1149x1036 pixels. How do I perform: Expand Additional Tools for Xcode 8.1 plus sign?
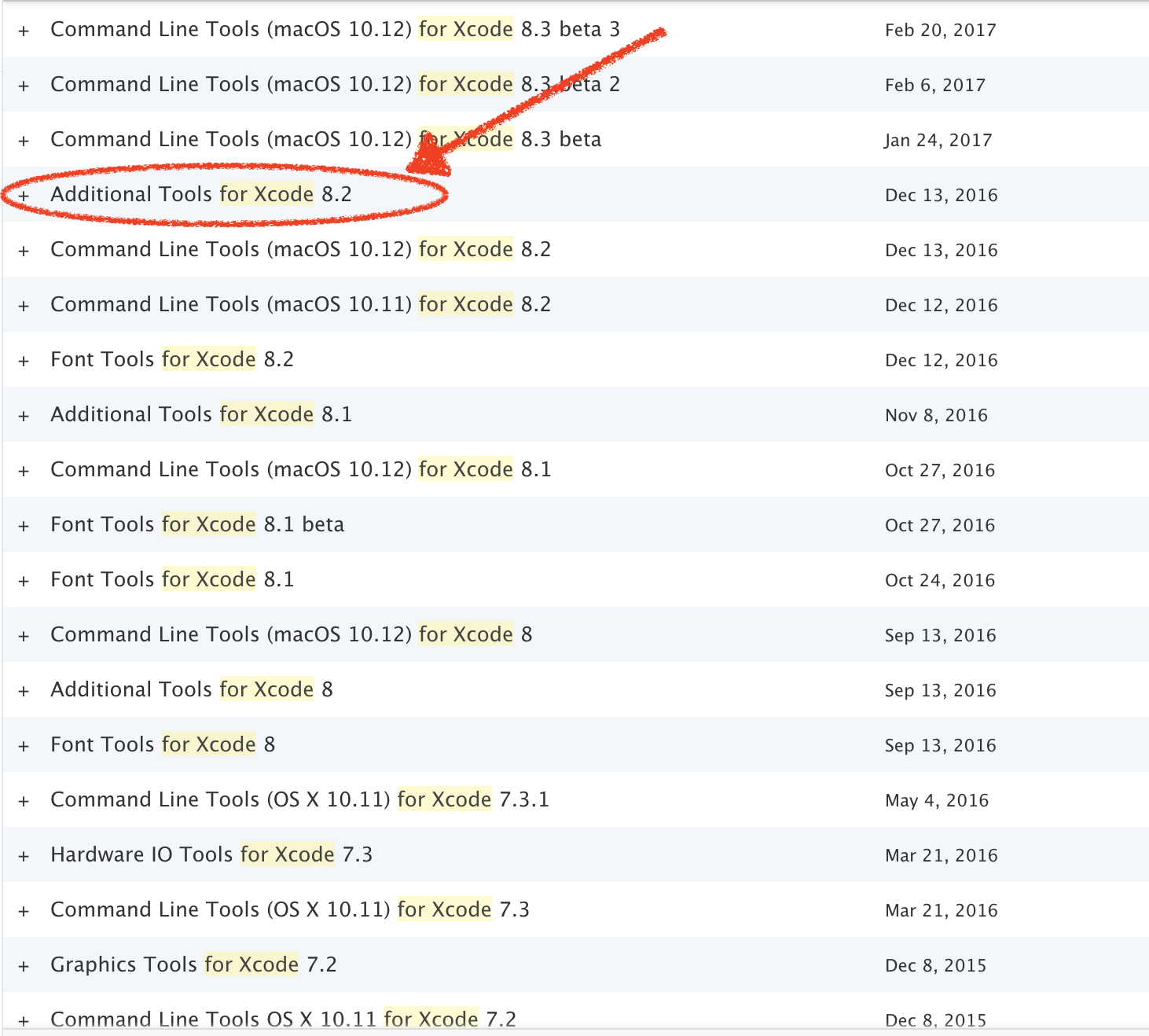[x=24, y=417]
